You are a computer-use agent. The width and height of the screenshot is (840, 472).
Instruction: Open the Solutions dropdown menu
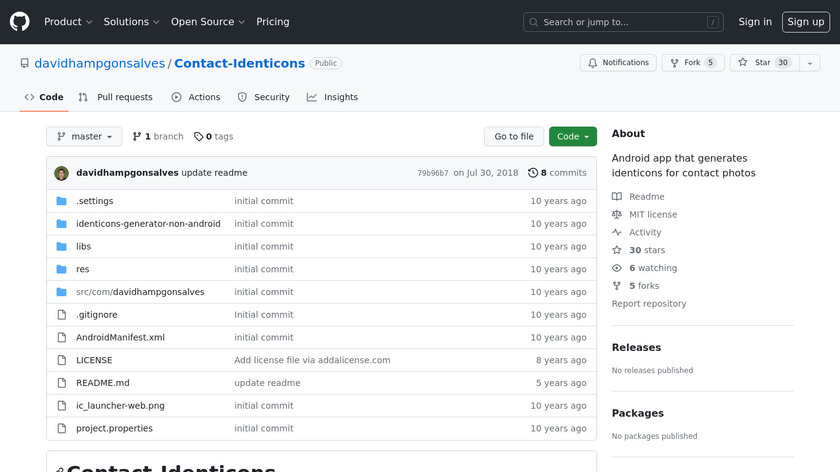131,22
